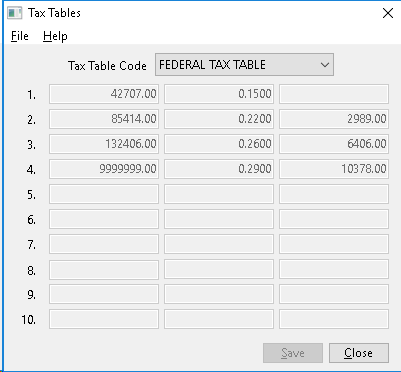401x372 pixels.
Task: Select row 1 field showing 42707.00
Action: (104, 94)
